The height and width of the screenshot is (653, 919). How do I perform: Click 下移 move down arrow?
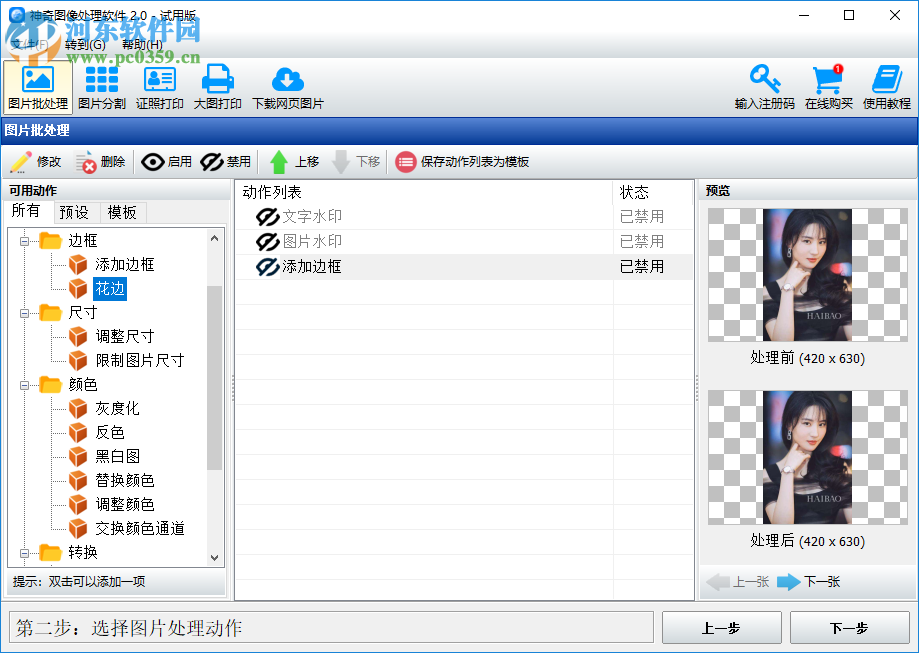[x=356, y=162]
